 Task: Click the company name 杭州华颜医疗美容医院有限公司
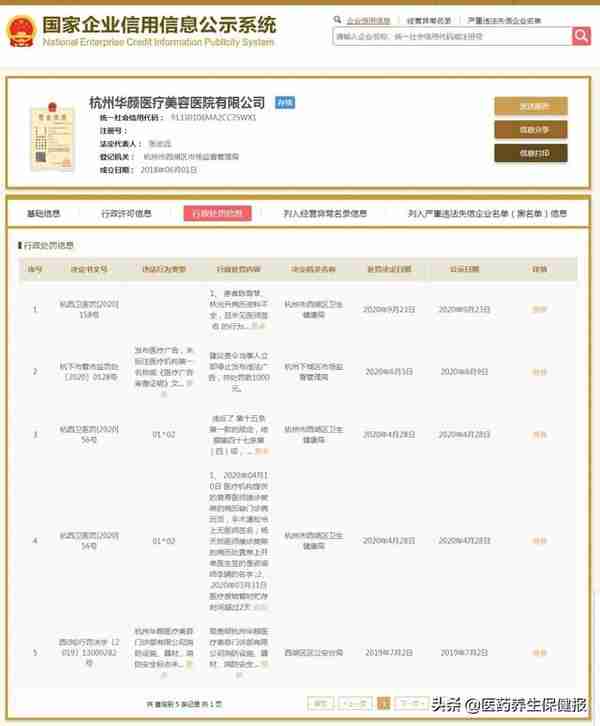[177, 102]
